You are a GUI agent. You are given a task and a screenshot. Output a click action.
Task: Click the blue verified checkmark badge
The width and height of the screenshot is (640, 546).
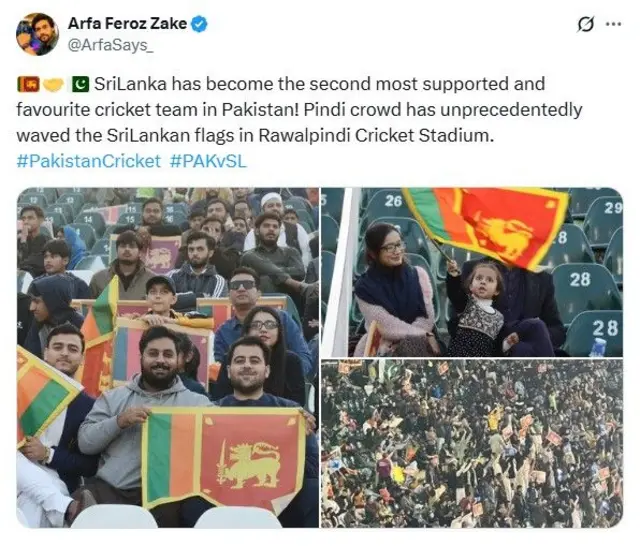(x=200, y=24)
